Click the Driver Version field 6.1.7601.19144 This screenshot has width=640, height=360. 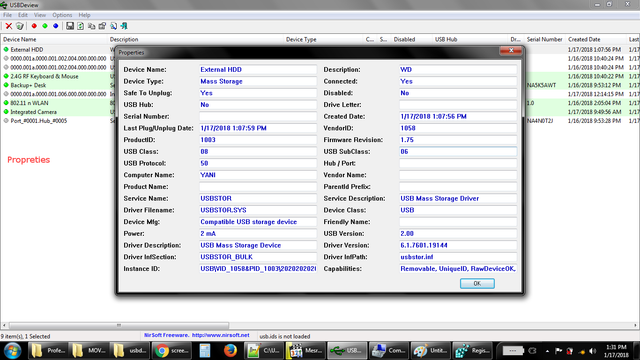click(x=458, y=246)
